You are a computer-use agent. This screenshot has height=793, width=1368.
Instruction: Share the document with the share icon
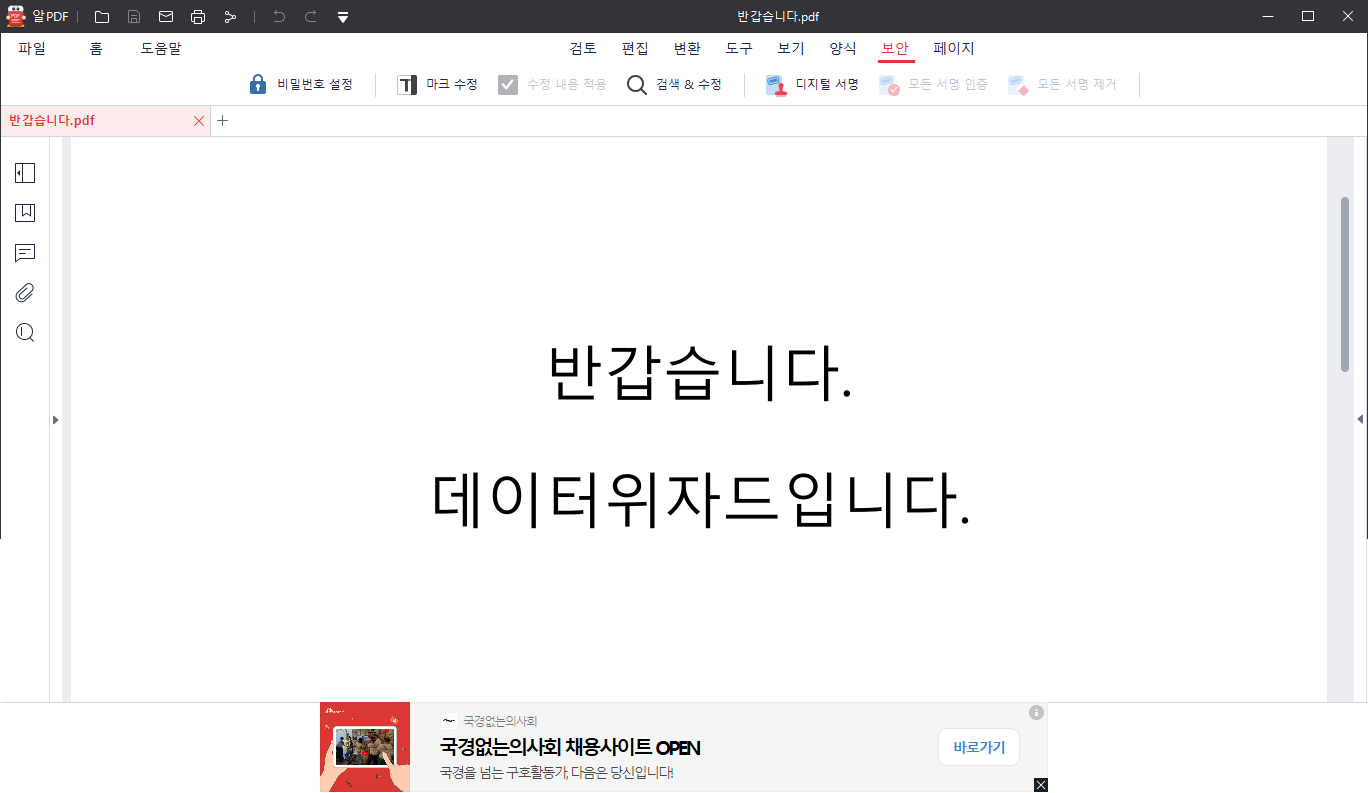click(x=230, y=16)
